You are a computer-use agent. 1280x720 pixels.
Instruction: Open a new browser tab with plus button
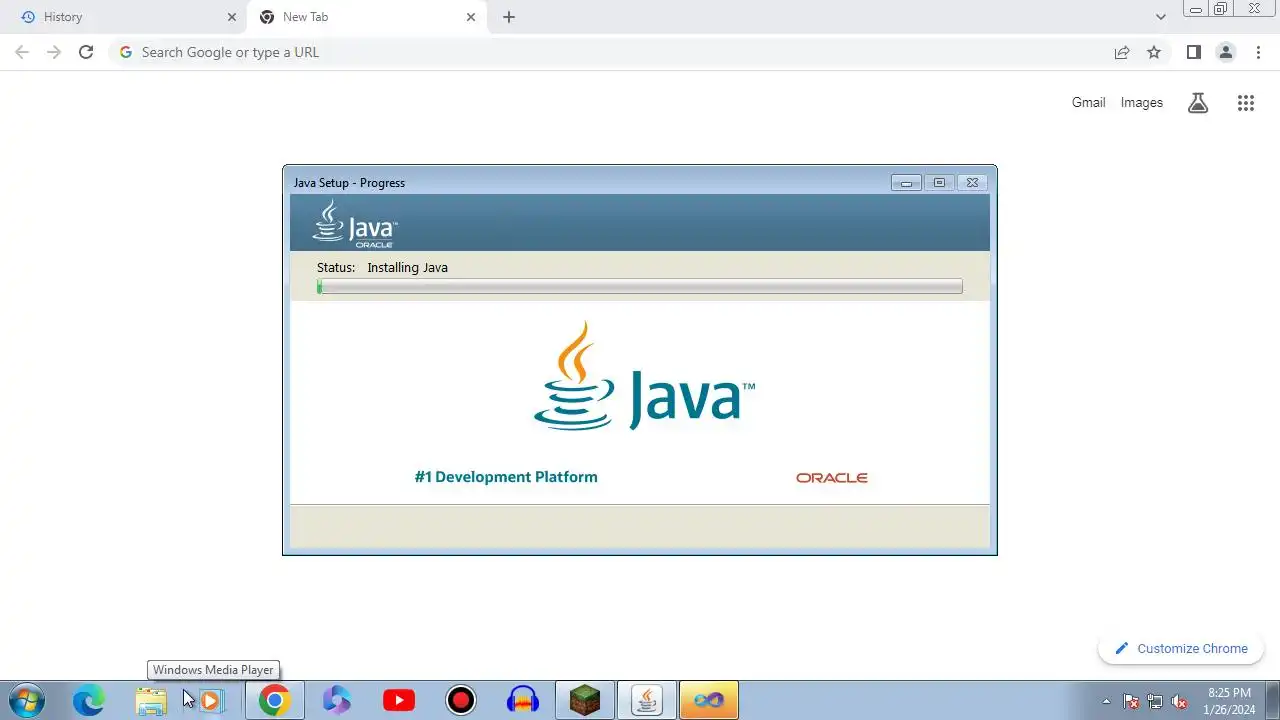pyautogui.click(x=509, y=17)
